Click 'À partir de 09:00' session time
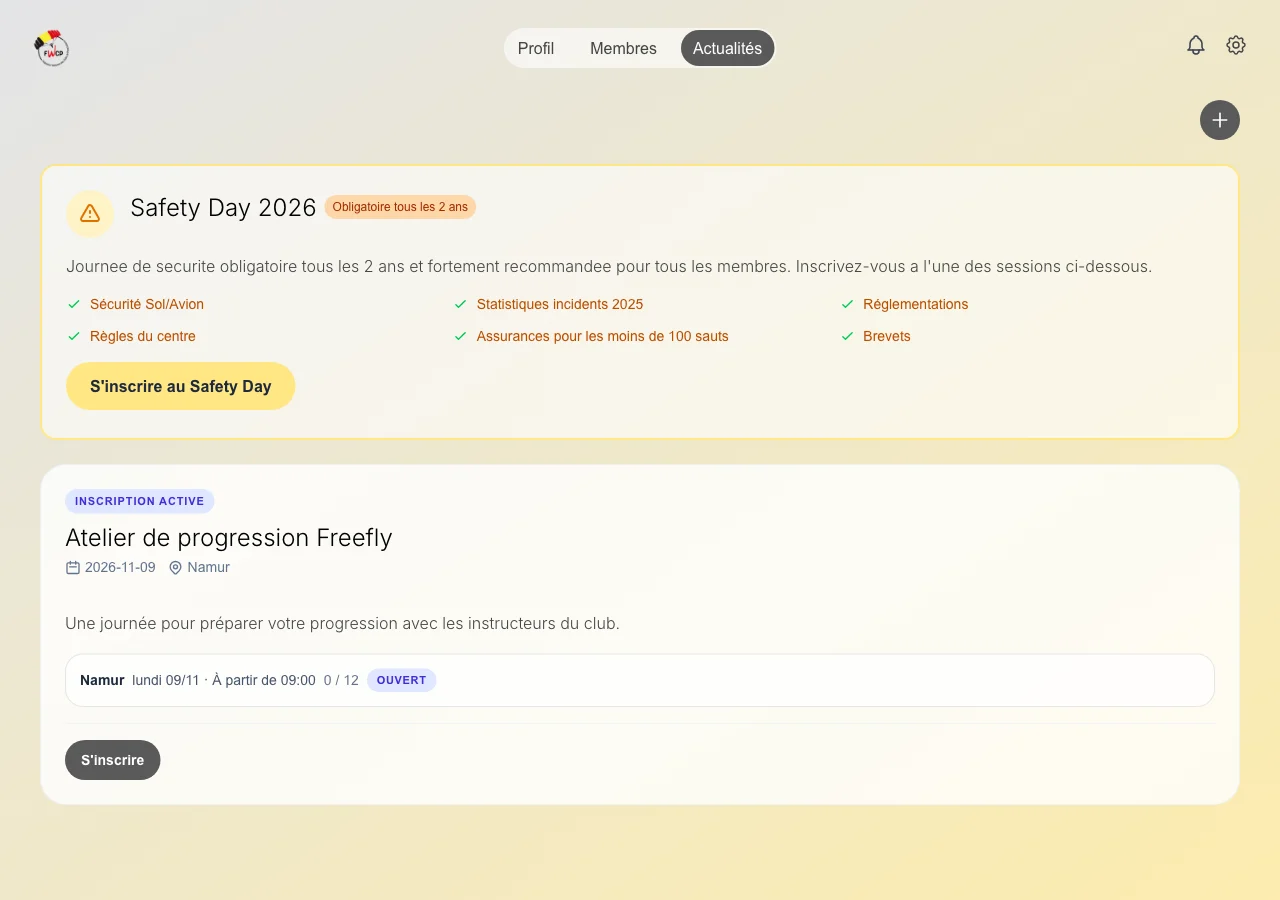This screenshot has height=900, width=1280. pos(264,680)
